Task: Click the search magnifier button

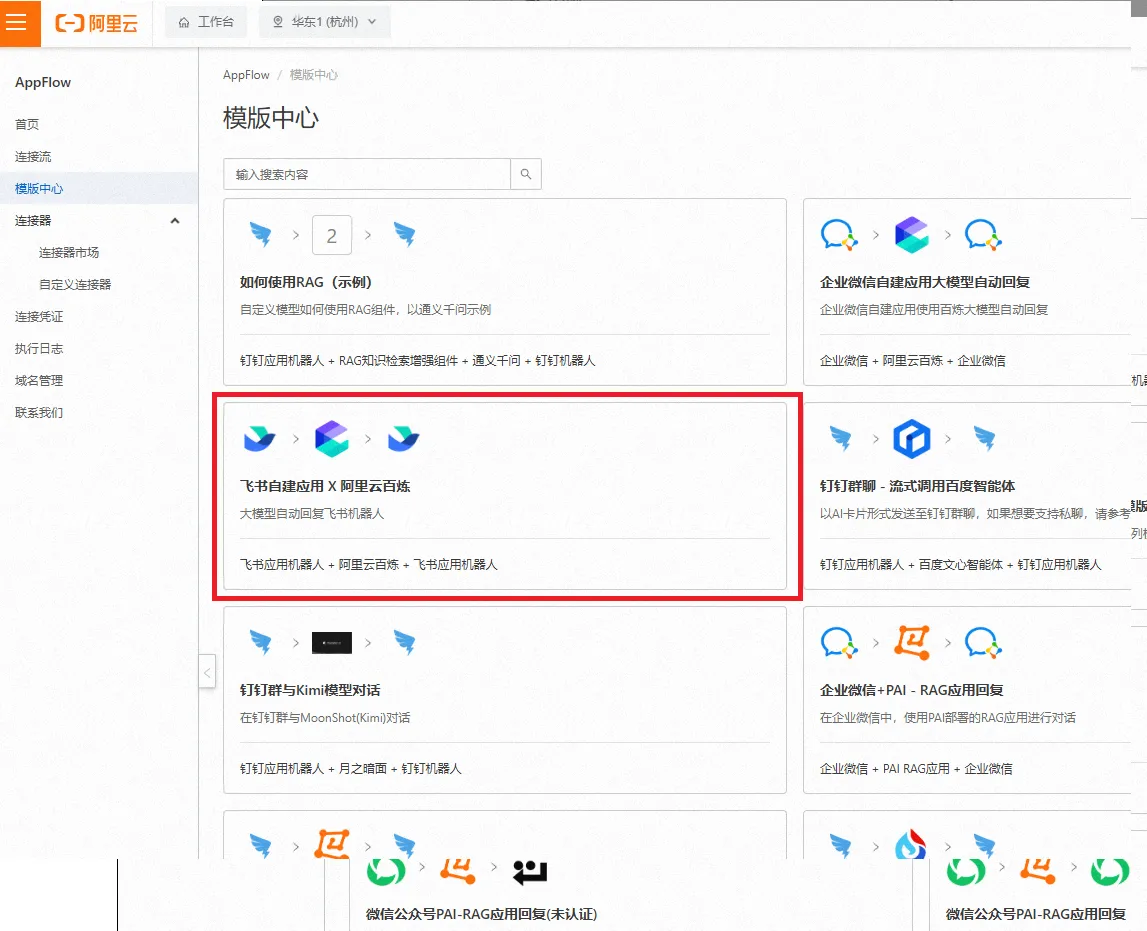Action: (526, 174)
